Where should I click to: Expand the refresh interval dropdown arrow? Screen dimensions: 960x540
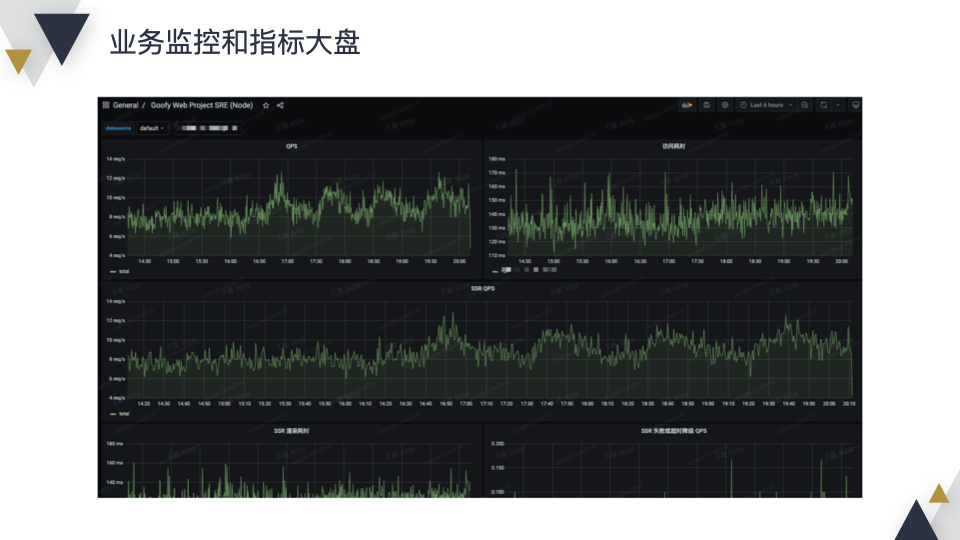(x=838, y=105)
